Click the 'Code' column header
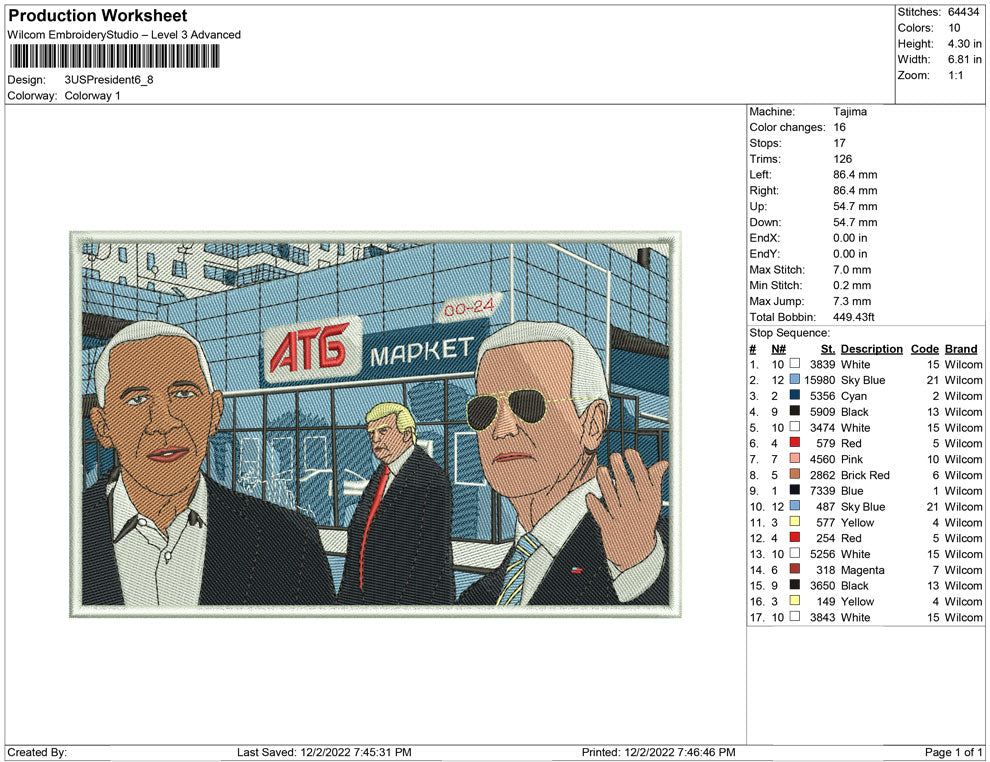Image resolution: width=990 pixels, height=762 pixels. 925,349
